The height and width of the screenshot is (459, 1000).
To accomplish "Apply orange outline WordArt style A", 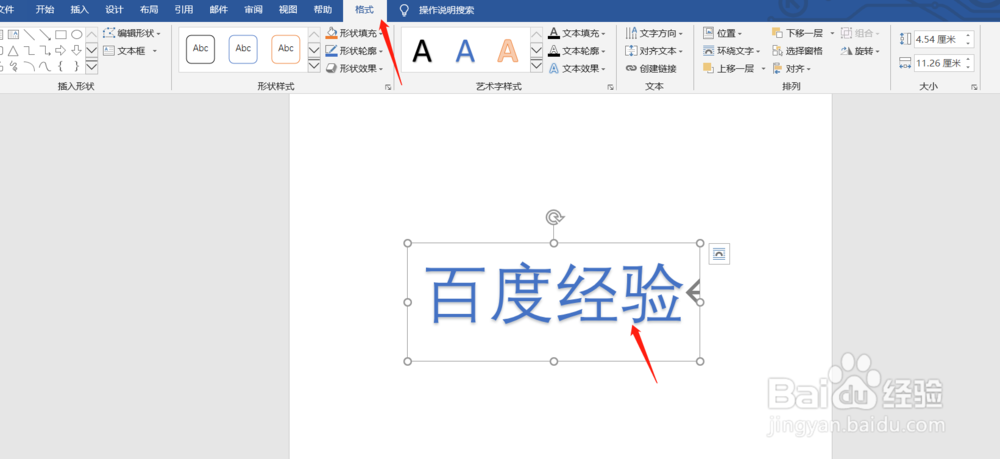I will click(508, 50).
